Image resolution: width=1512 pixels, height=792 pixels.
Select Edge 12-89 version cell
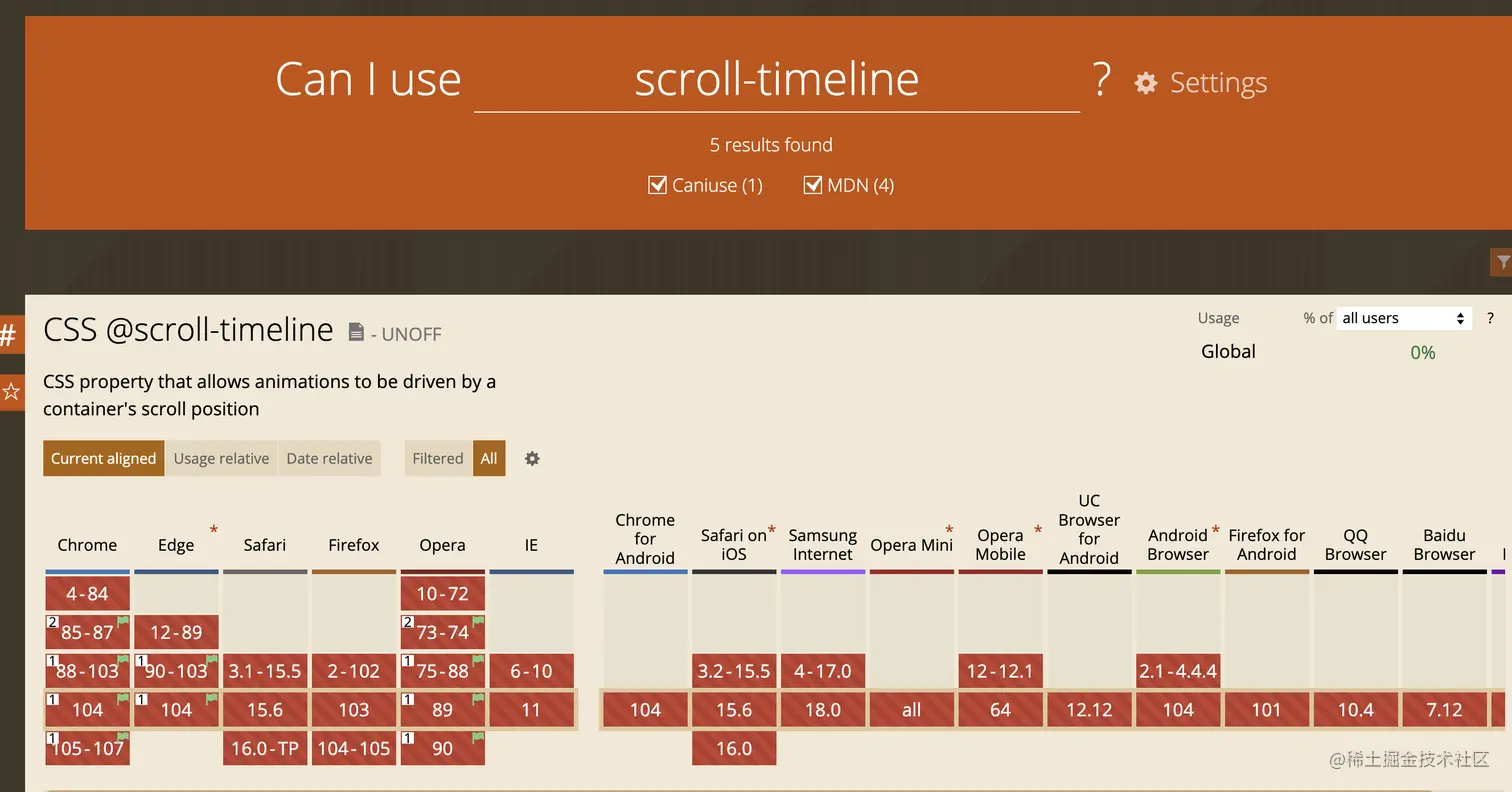176,632
